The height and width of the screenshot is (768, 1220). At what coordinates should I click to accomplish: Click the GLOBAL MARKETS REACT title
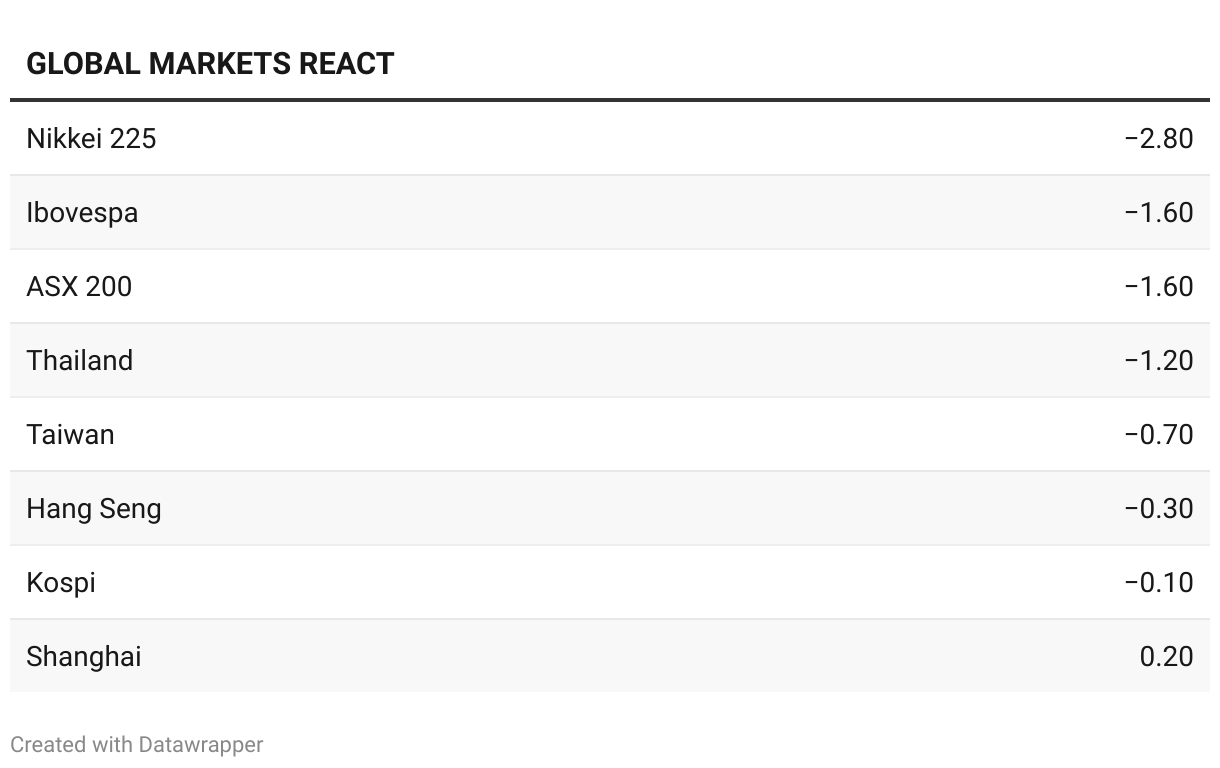(210, 64)
